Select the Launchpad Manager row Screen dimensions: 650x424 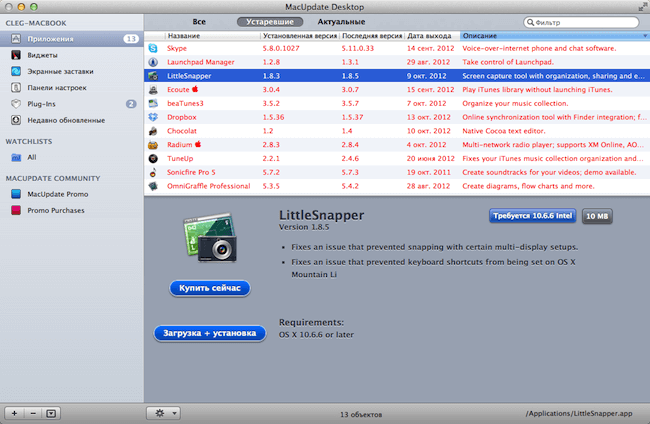pyautogui.click(x=397, y=62)
